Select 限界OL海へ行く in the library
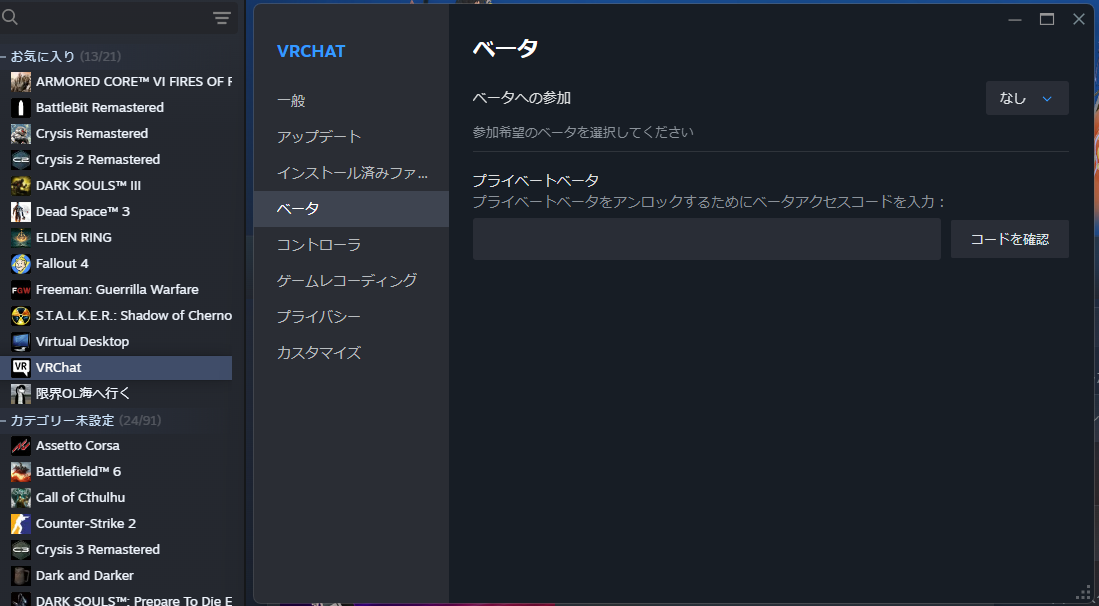The image size is (1099, 606). point(116,393)
